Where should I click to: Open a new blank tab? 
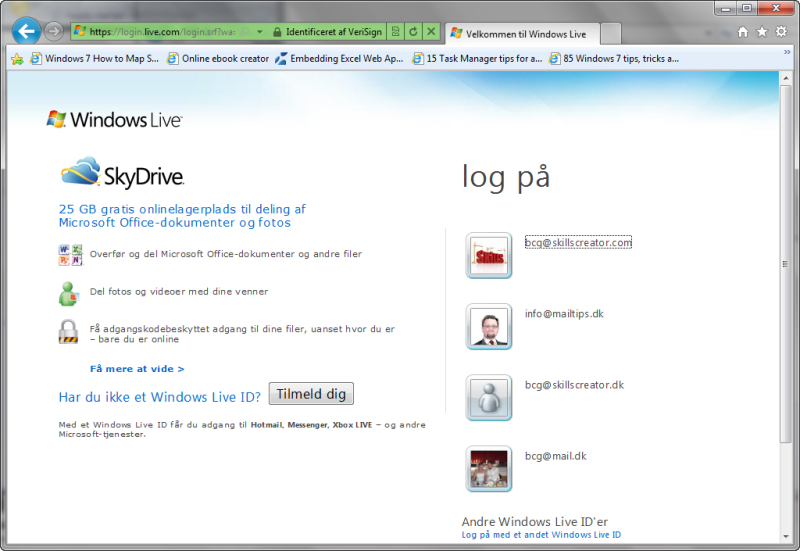coord(611,34)
